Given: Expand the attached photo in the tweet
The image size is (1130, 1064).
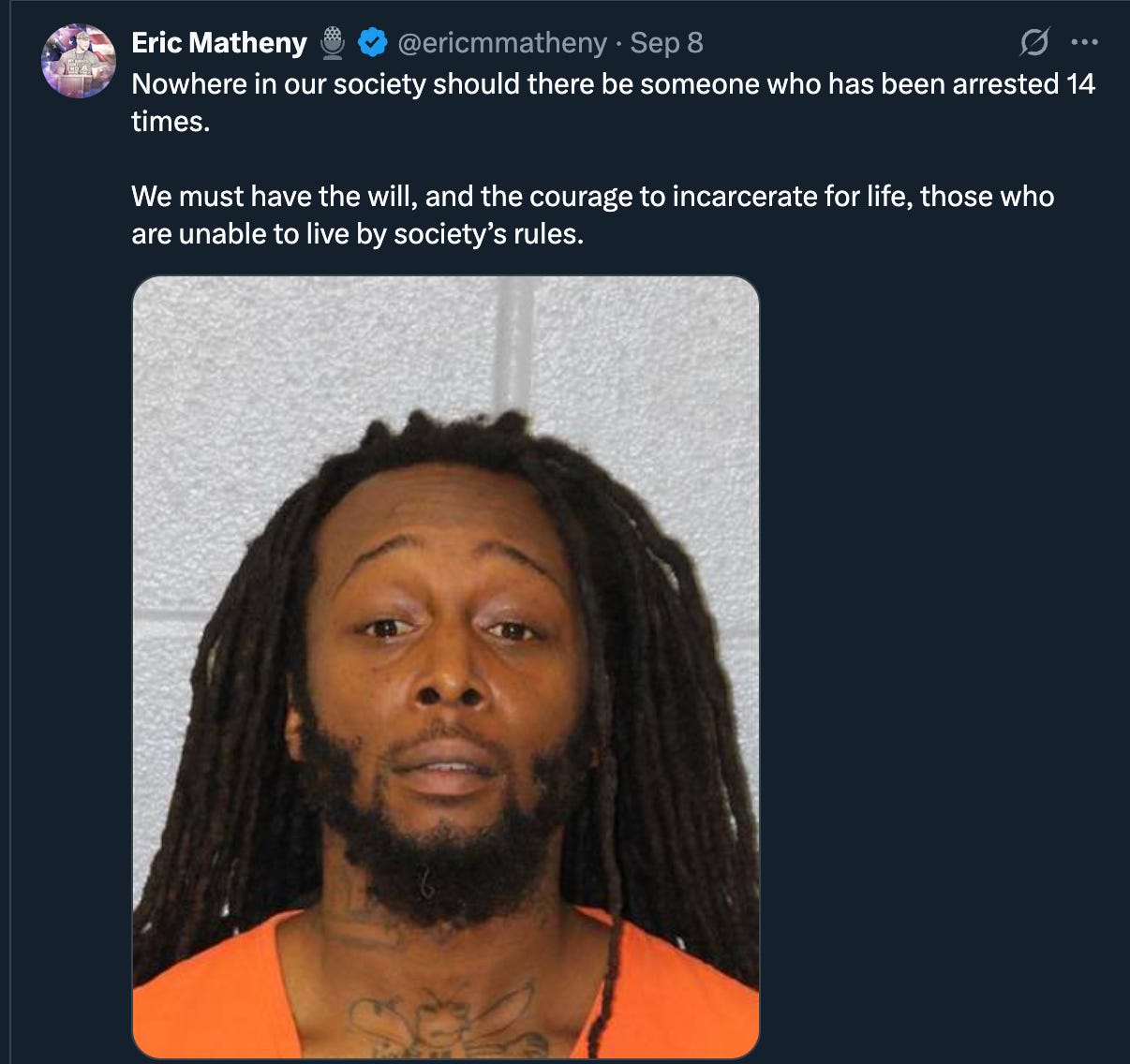Looking at the screenshot, I should (446, 668).
